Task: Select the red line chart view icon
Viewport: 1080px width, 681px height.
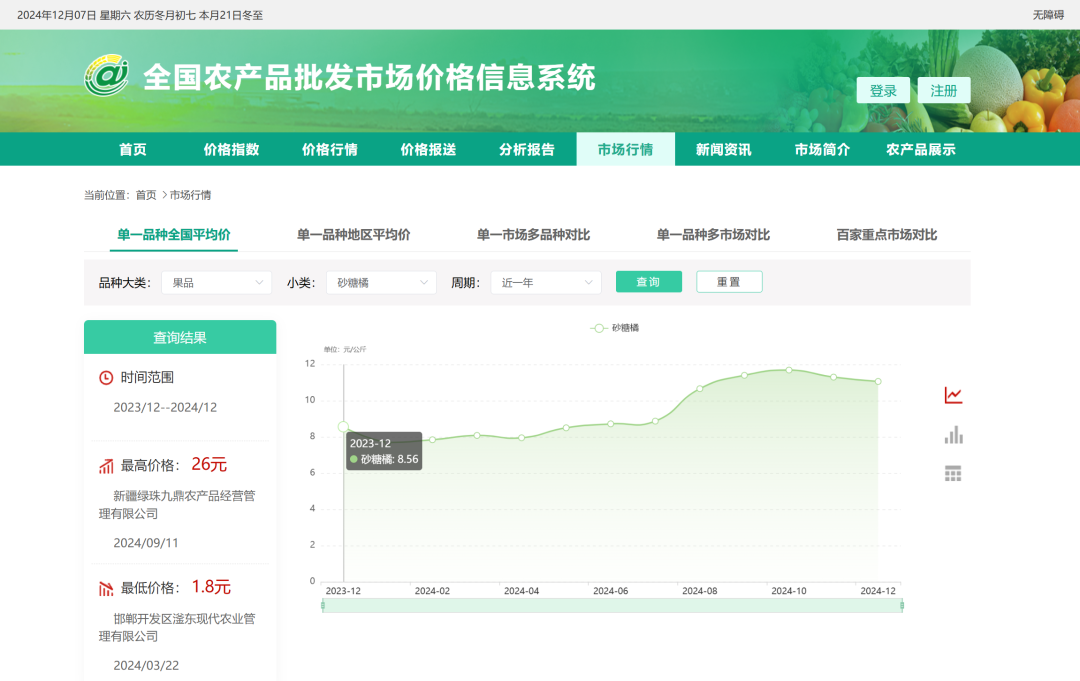Action: click(x=953, y=394)
